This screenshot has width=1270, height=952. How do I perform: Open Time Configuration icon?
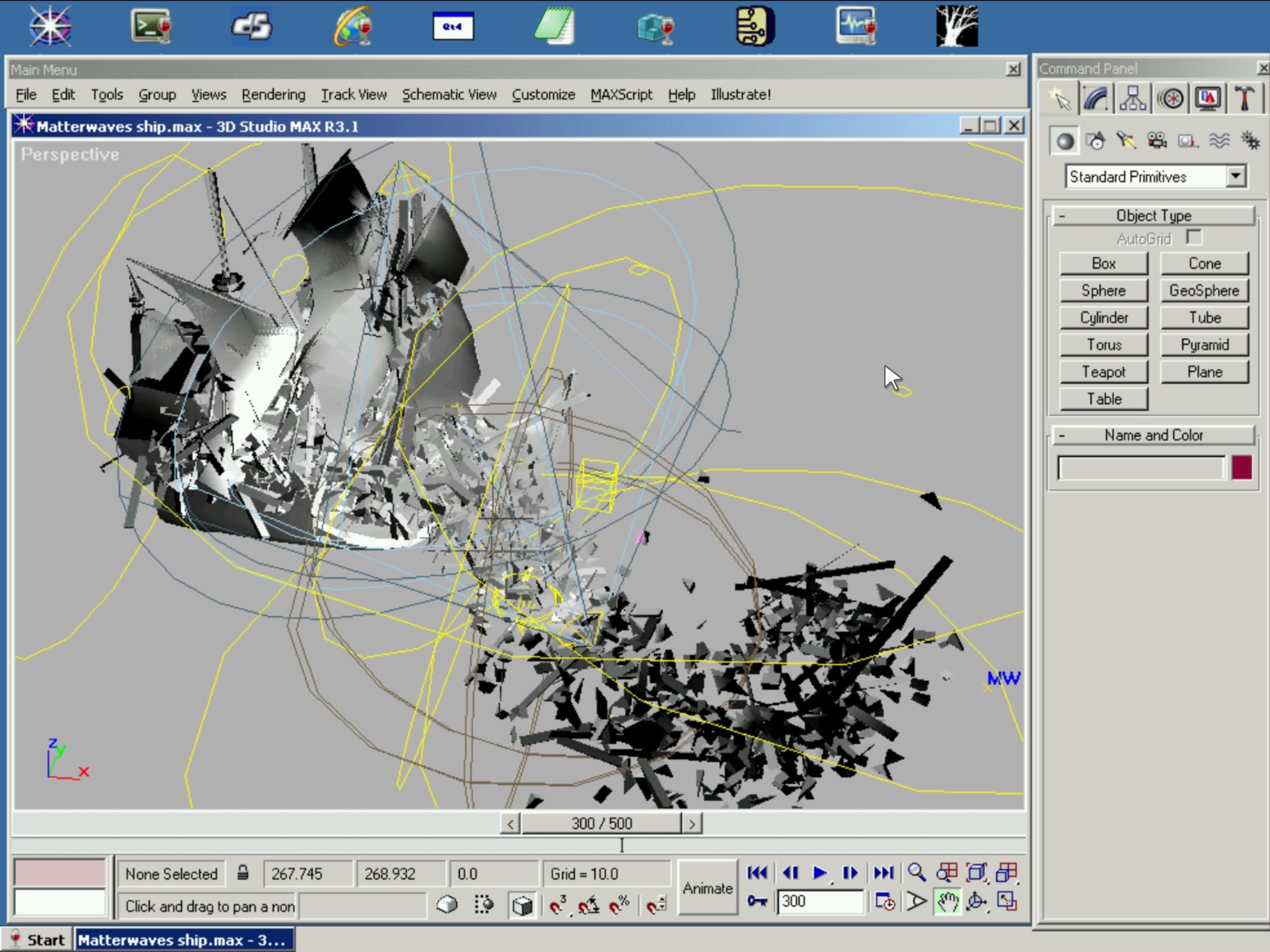(885, 902)
